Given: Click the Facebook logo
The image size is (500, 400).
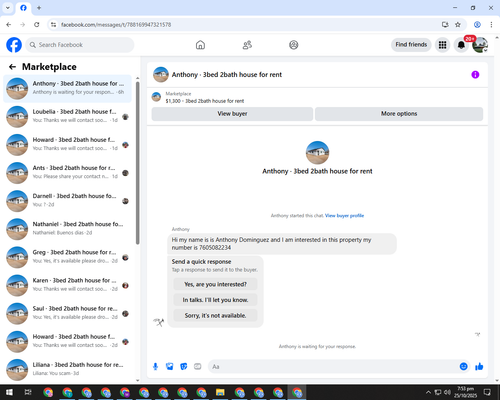Looking at the screenshot, I should [14, 45].
